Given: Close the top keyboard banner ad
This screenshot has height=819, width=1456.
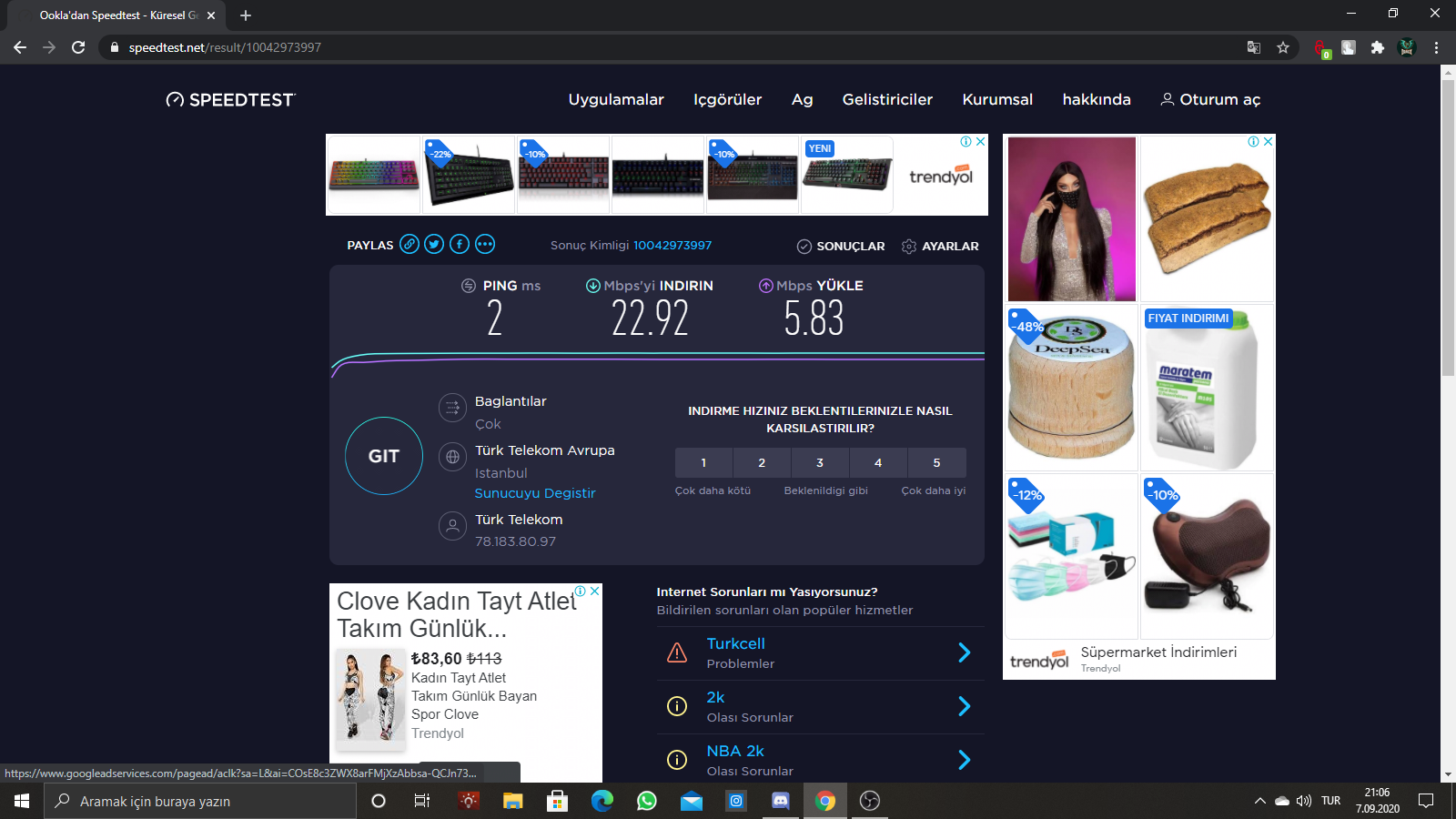Looking at the screenshot, I should pyautogui.click(x=981, y=141).
